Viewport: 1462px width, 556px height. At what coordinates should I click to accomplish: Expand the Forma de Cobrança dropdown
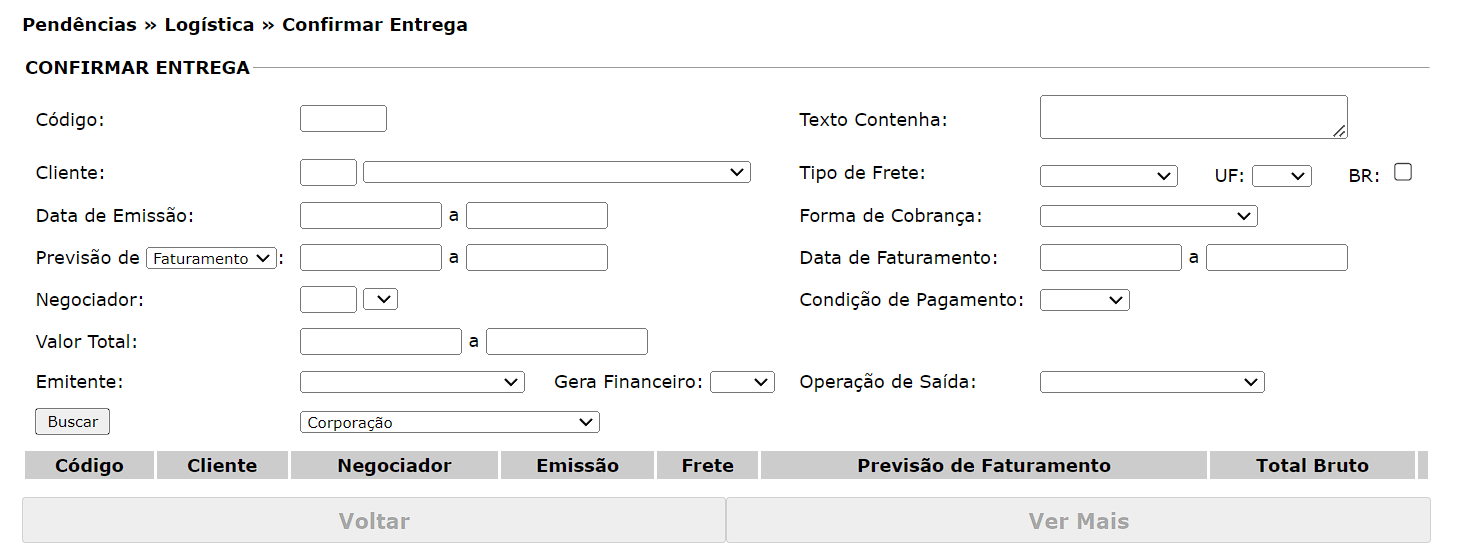coord(1148,216)
